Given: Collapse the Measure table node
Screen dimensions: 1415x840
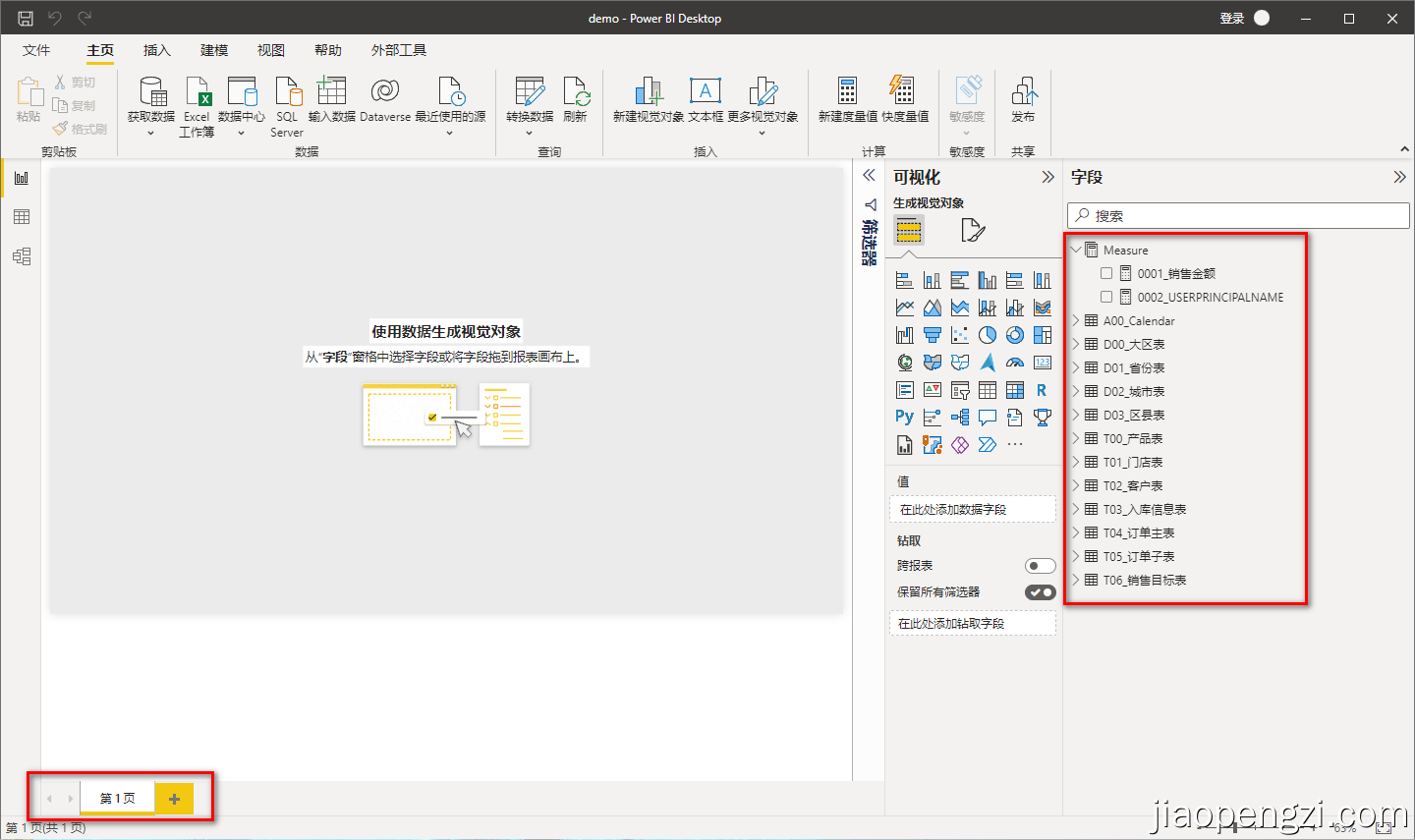Looking at the screenshot, I should click(x=1076, y=250).
